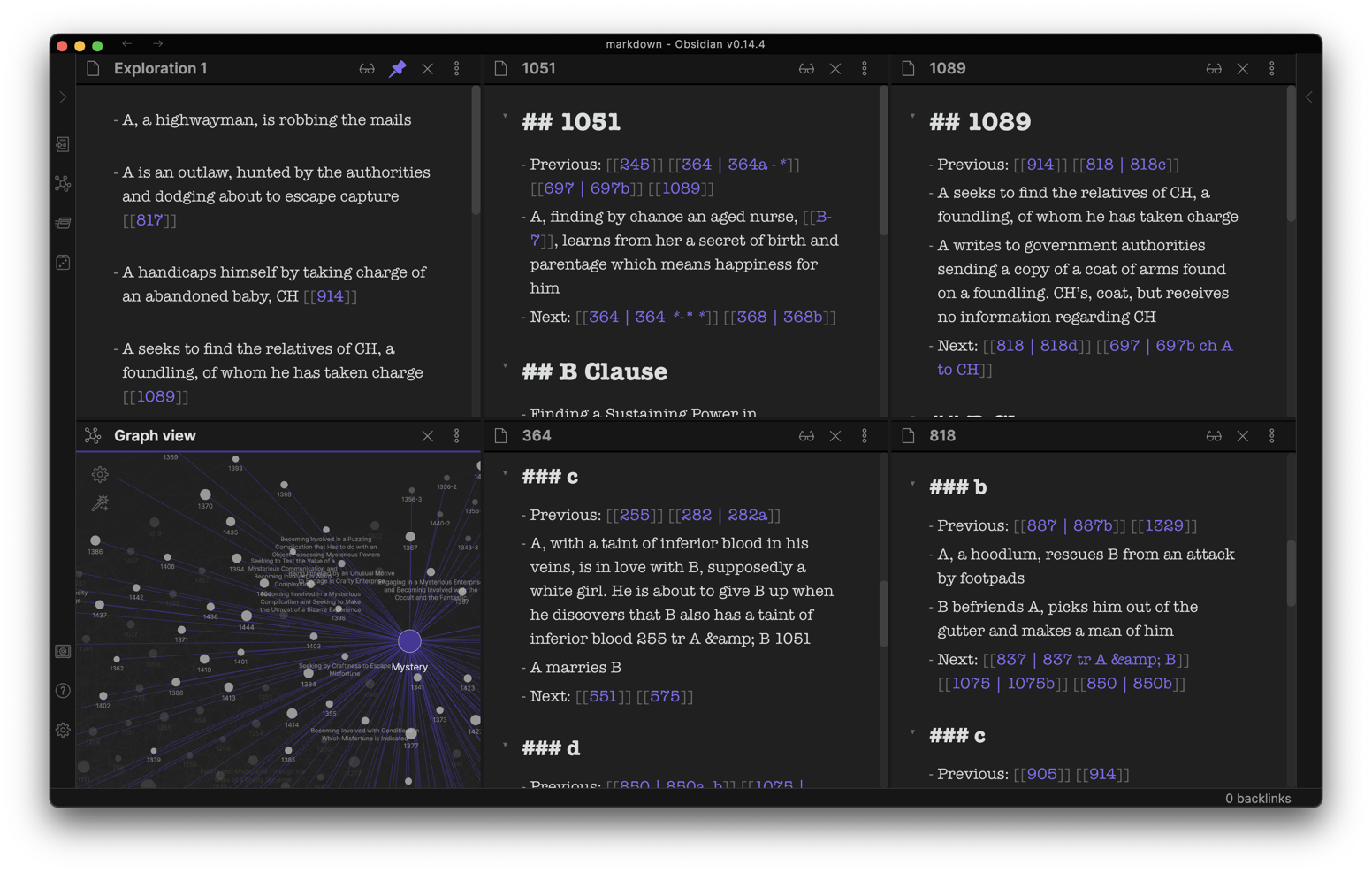Start the timelapse animation wand in Graph view

tap(100, 503)
